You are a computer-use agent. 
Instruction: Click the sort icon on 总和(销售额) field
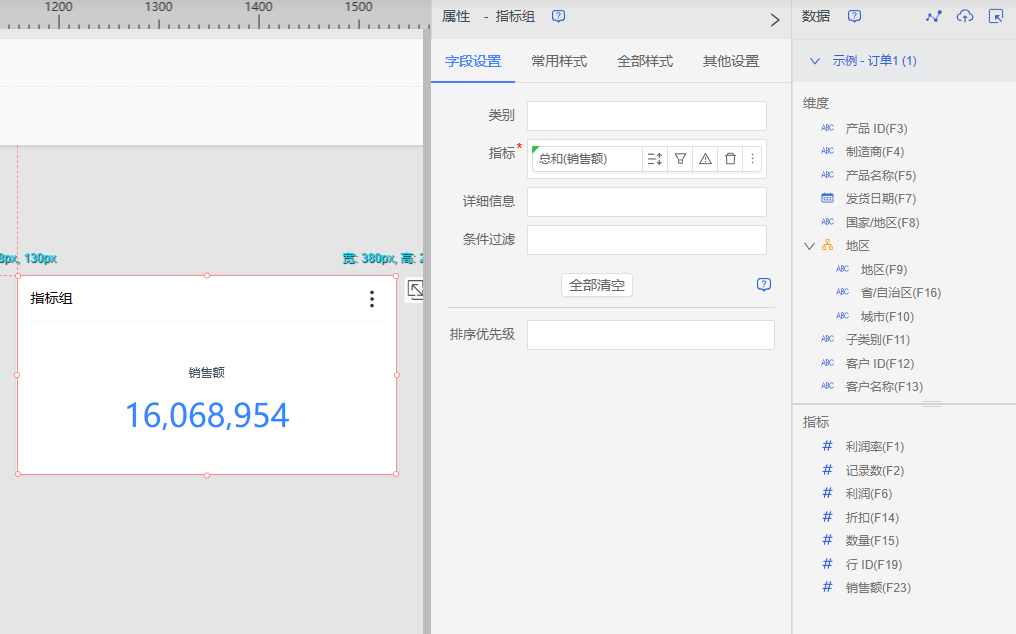[654, 159]
